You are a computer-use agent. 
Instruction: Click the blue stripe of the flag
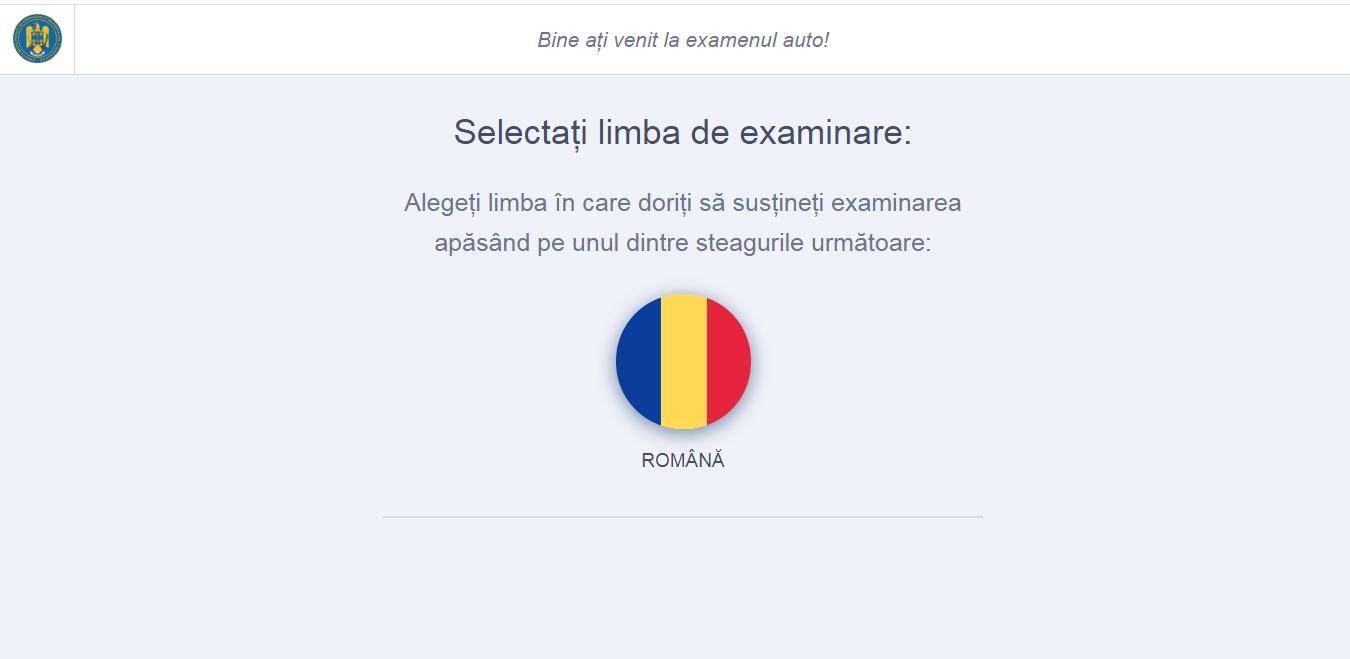[x=638, y=361]
